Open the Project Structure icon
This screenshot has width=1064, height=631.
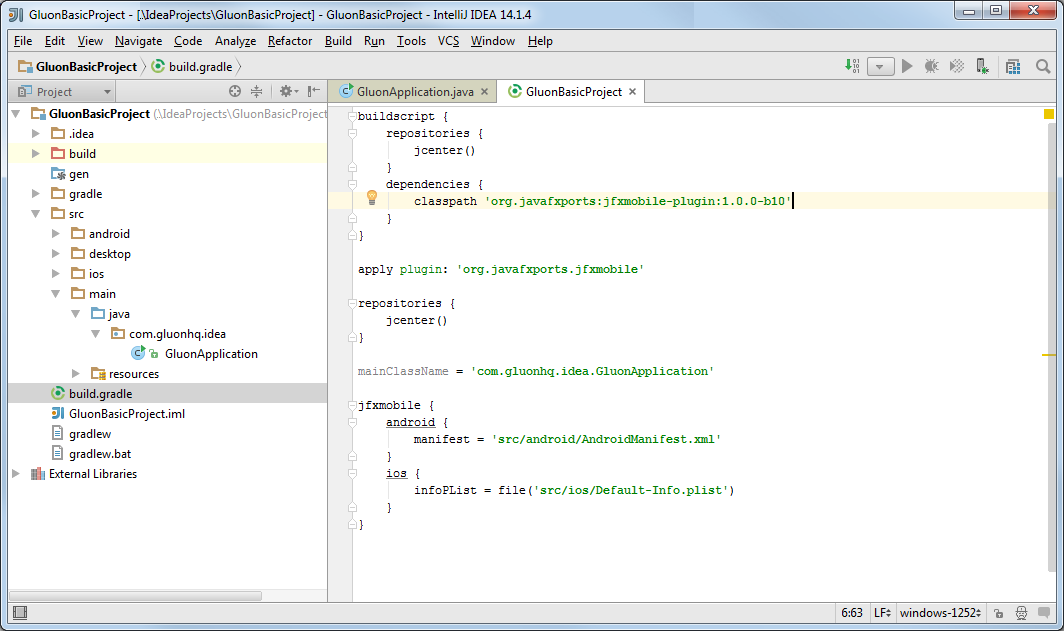[1013, 66]
